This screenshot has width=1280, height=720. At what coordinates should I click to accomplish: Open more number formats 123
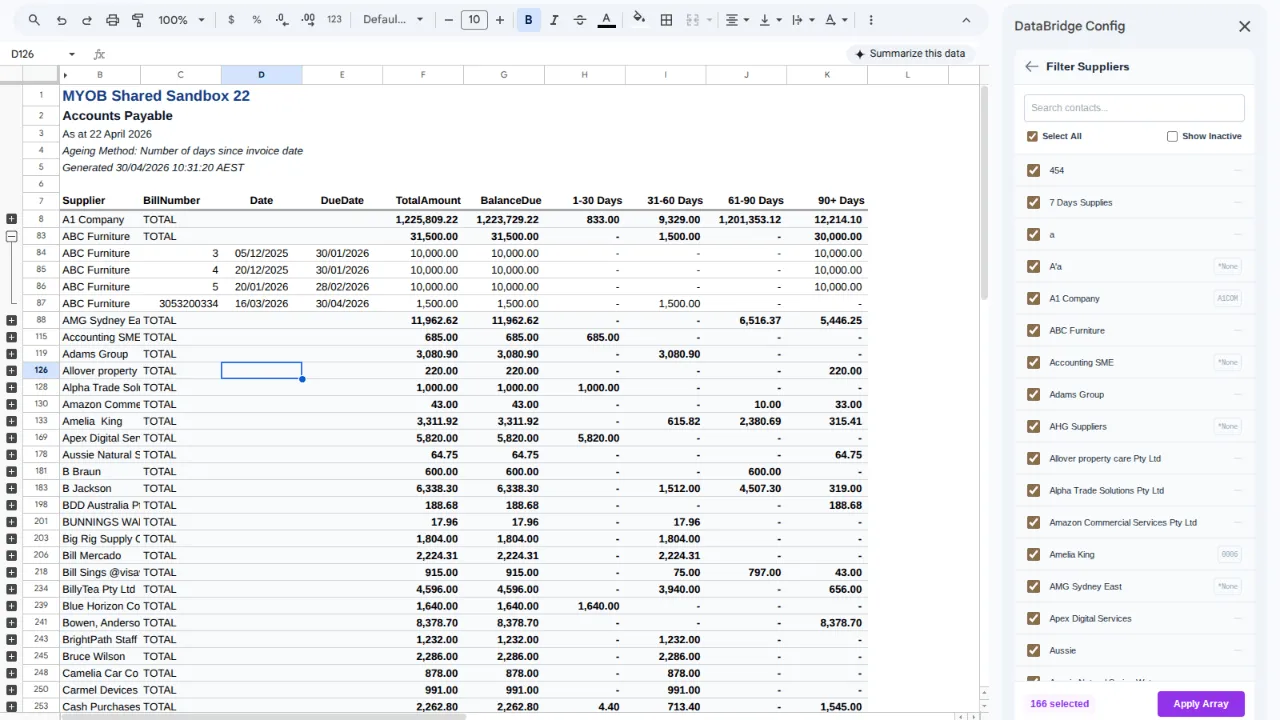point(335,20)
